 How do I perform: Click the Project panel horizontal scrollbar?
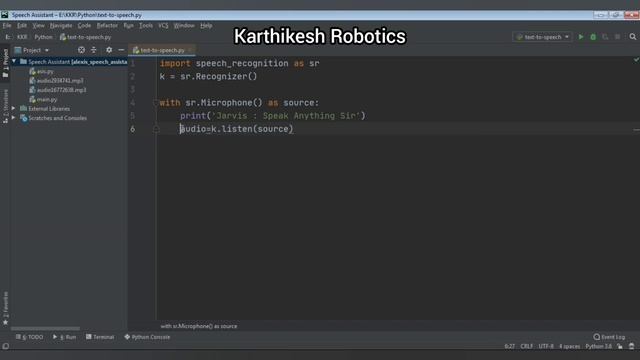(x=45, y=329)
